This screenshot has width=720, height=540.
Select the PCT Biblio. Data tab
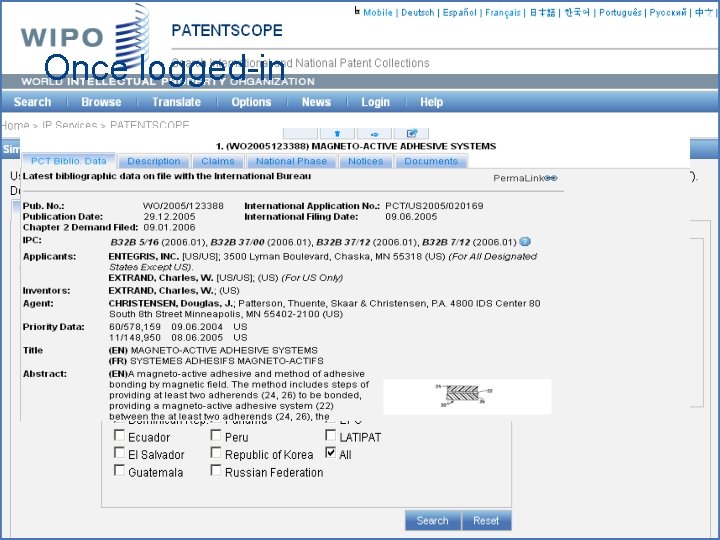pos(69,161)
